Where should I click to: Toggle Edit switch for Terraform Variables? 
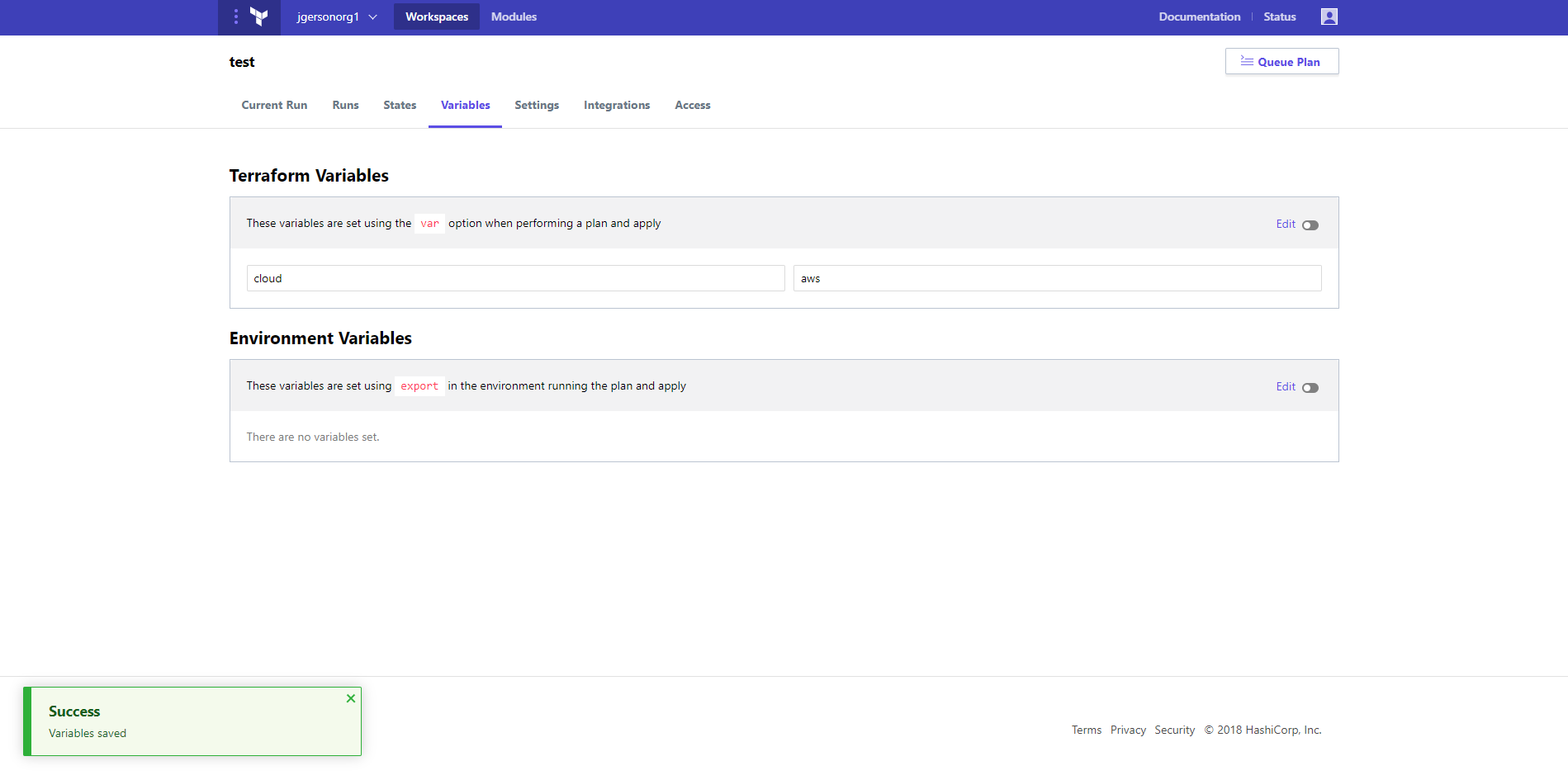coord(1310,225)
